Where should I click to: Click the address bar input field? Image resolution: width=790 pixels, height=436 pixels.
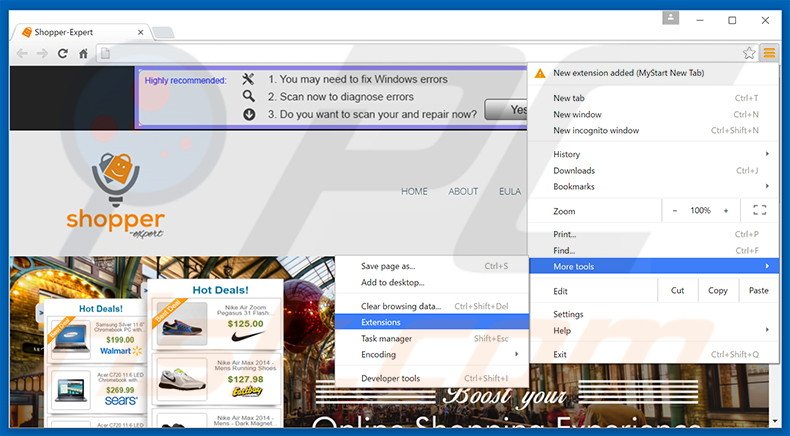(x=426, y=53)
